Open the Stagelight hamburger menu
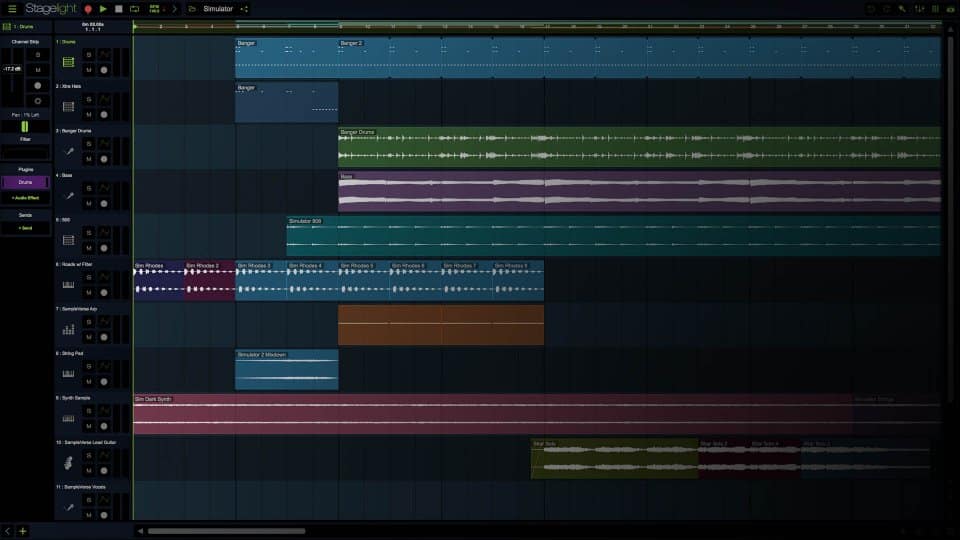 [12, 9]
